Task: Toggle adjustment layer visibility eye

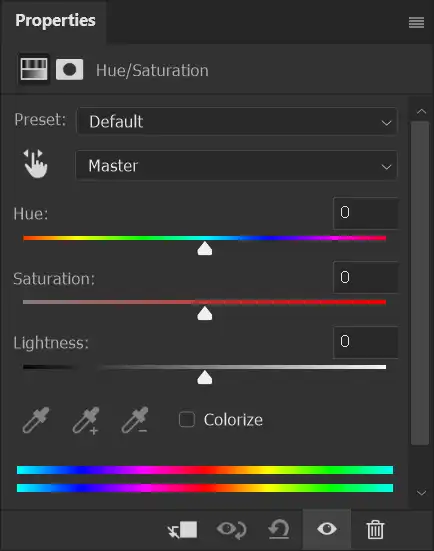Action: click(327, 529)
